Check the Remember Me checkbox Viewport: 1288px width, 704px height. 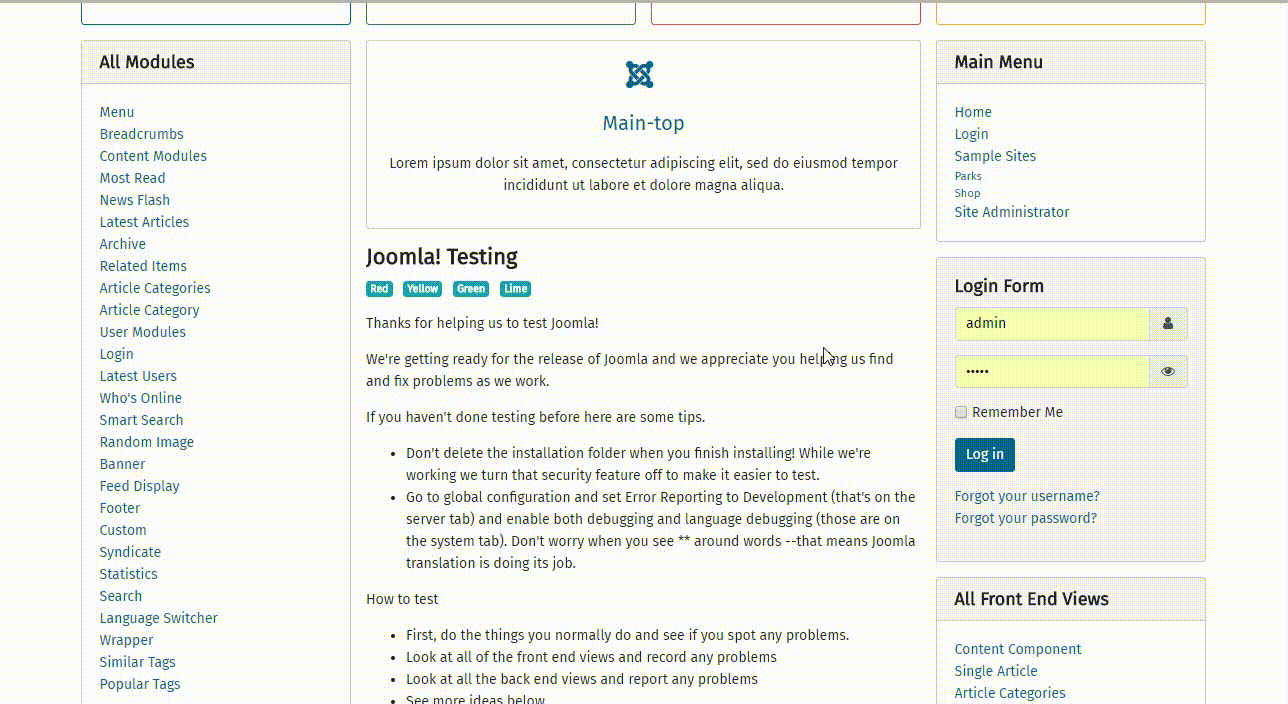tap(961, 412)
